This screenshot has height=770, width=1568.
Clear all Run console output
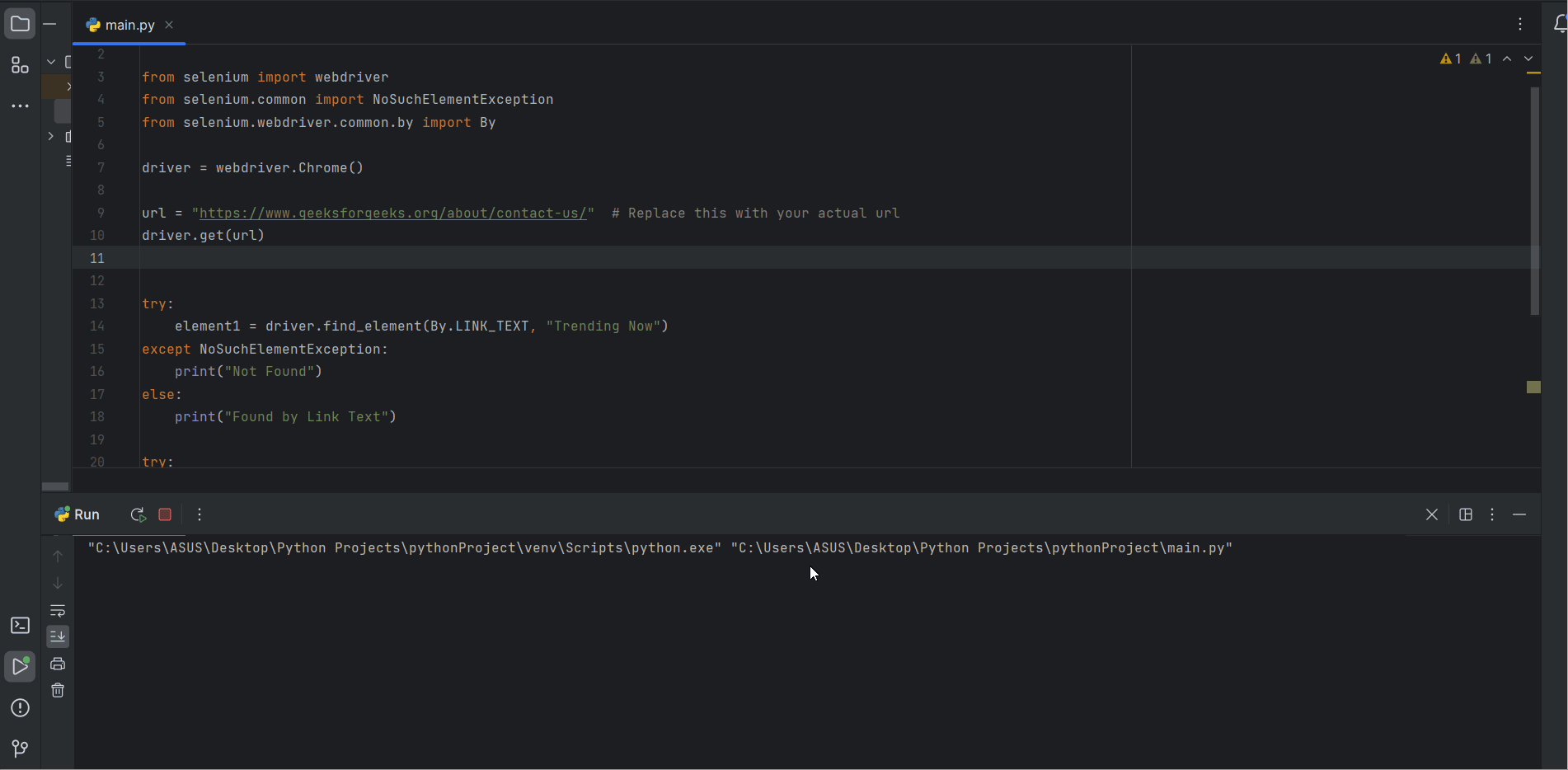pos(58,691)
